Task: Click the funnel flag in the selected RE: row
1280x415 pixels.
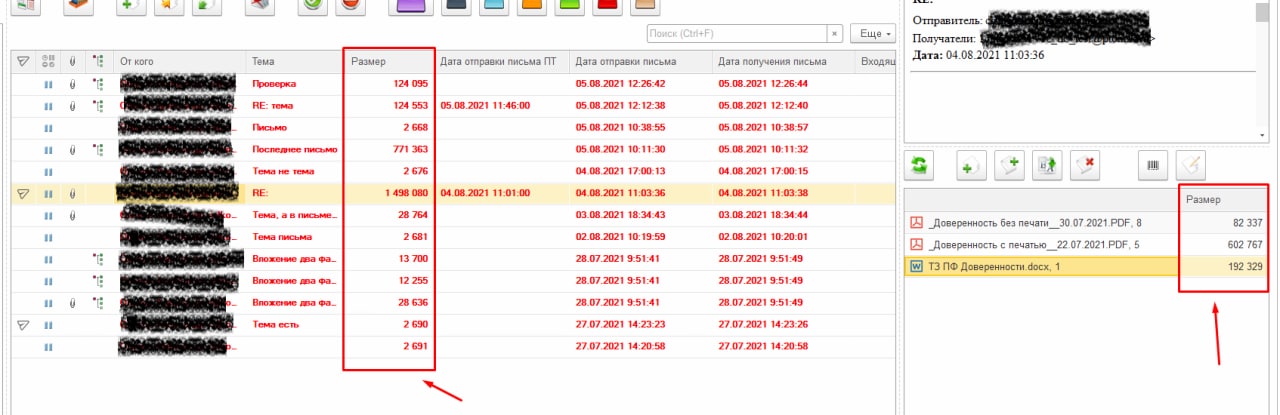Action: pos(24,193)
